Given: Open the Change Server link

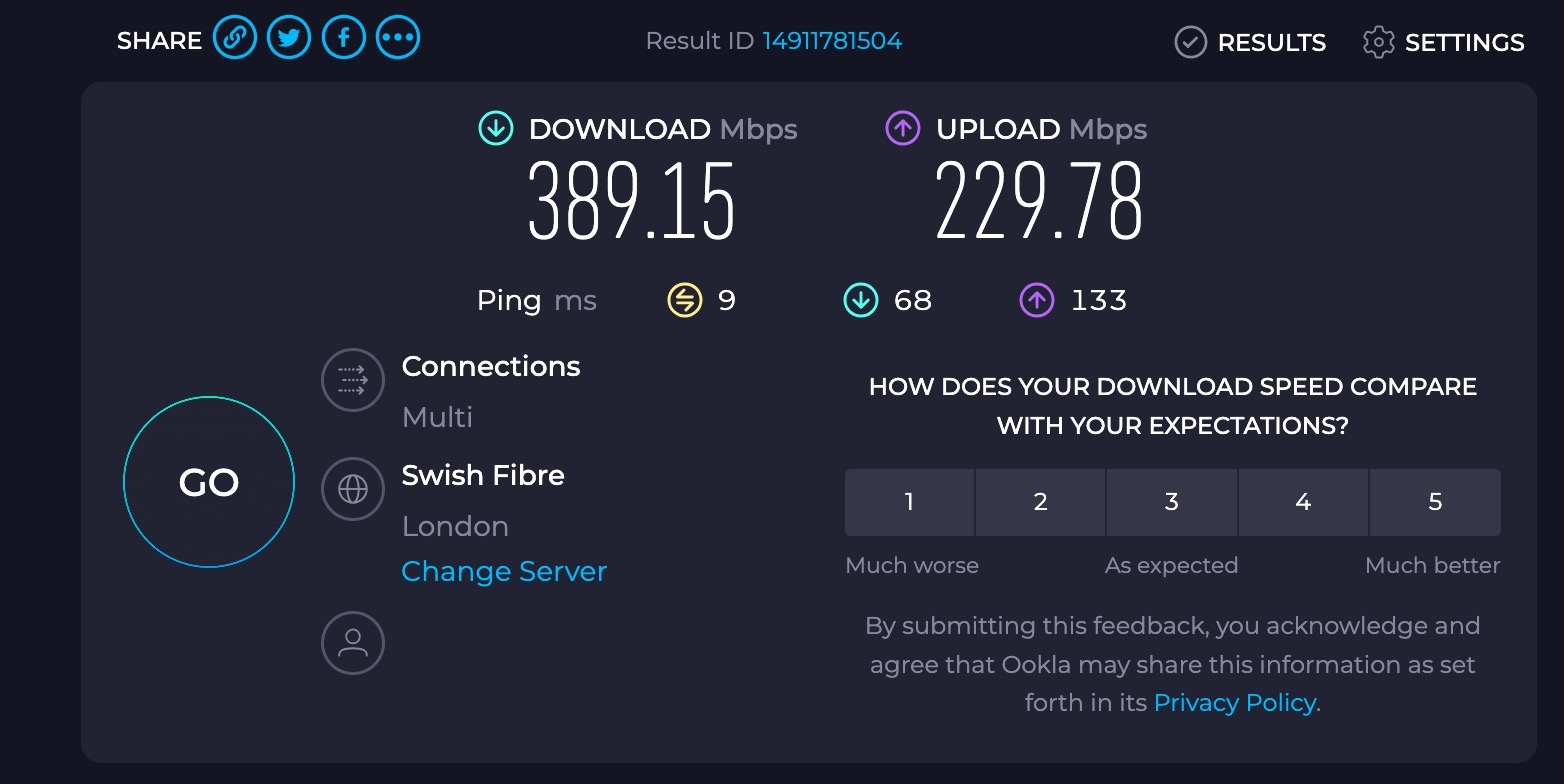Looking at the screenshot, I should (x=504, y=571).
